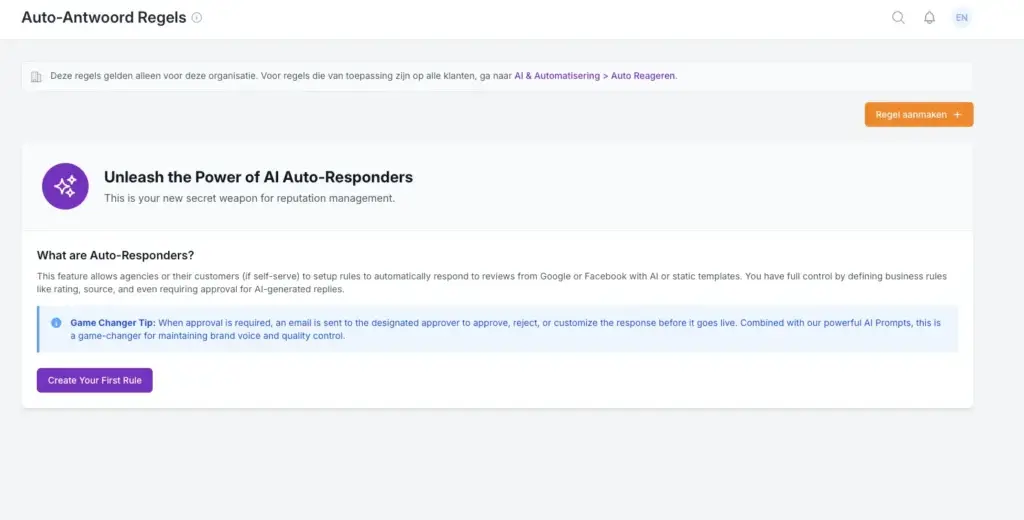Click the blue info icon in the tip box
The image size is (1024, 520).
coord(56,323)
